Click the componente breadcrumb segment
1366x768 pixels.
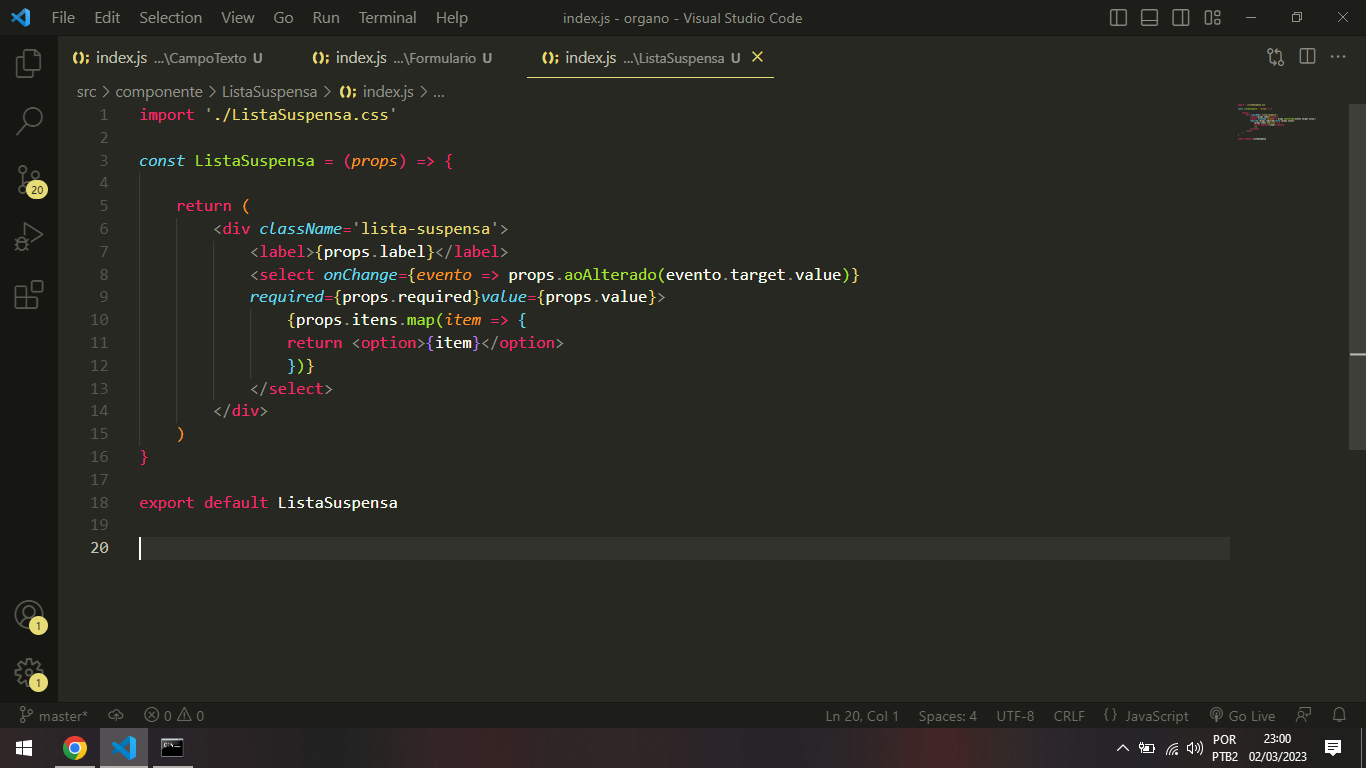click(x=159, y=91)
